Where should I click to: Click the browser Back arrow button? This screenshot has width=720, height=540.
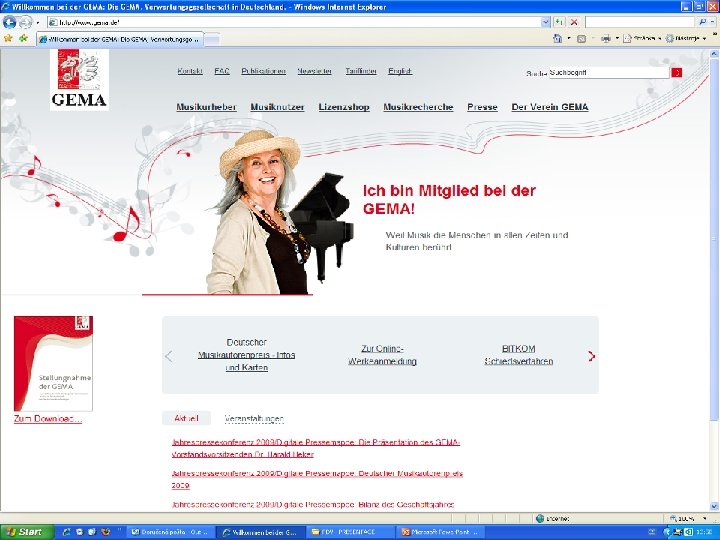10,22
